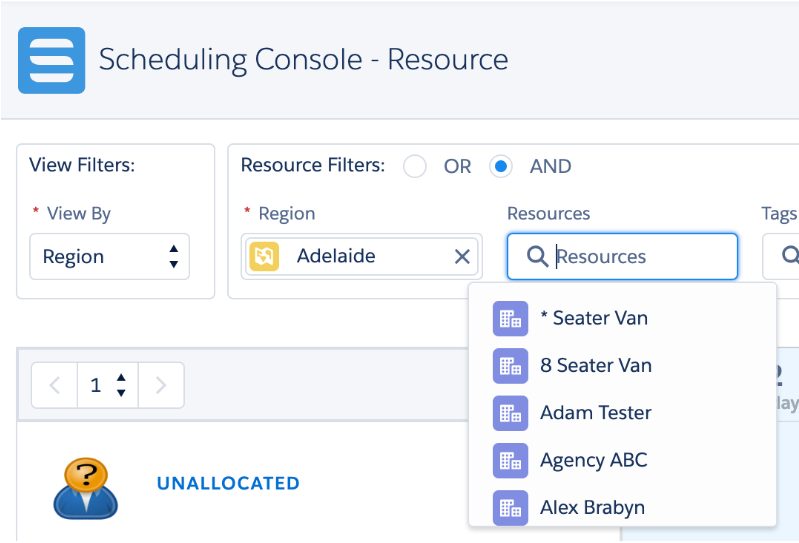Image resolution: width=799 pixels, height=543 pixels.
Task: Pick 8 Seater Van from the list
Action: click(595, 366)
